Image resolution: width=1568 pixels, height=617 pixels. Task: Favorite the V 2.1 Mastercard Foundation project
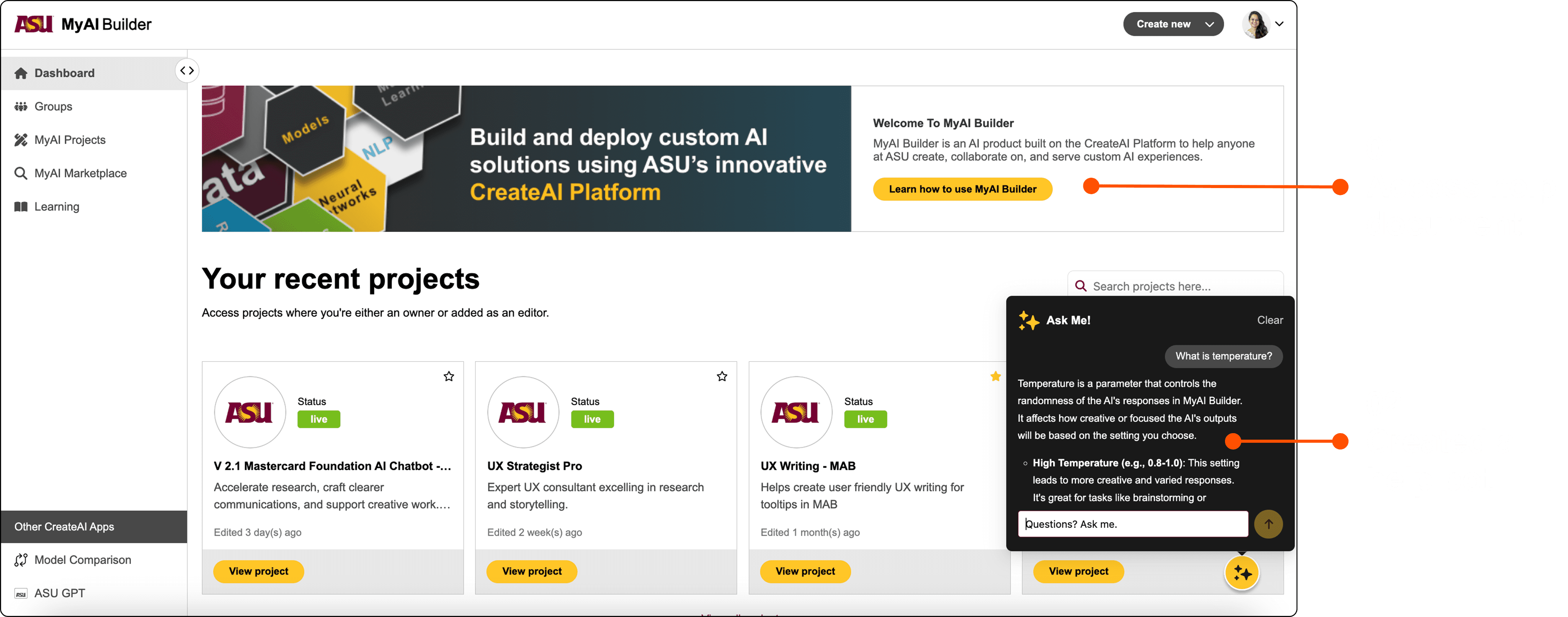coord(449,376)
